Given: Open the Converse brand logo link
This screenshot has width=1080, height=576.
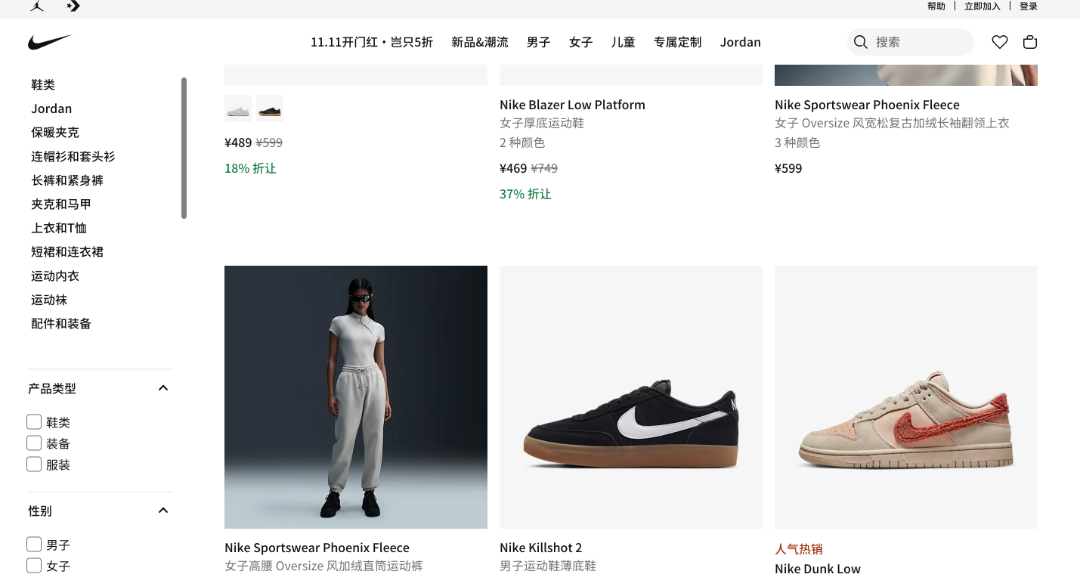Looking at the screenshot, I should click(73, 6).
